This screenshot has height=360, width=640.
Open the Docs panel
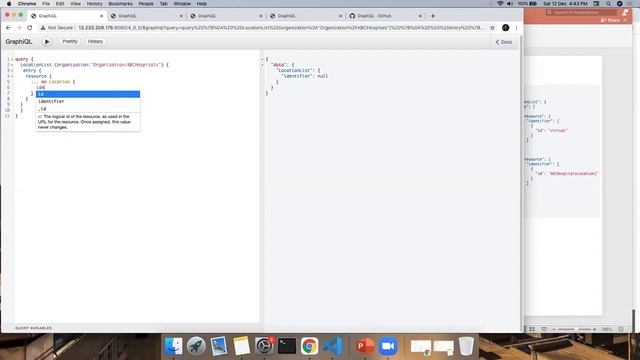tap(504, 42)
